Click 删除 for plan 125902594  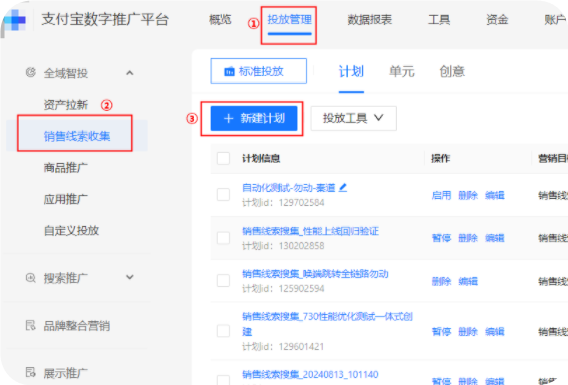coord(441,281)
